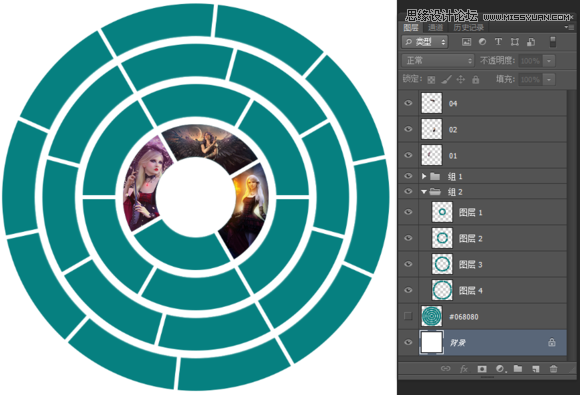The image size is (580, 395).
Task: Hide 图层 2
Action: 408,238
